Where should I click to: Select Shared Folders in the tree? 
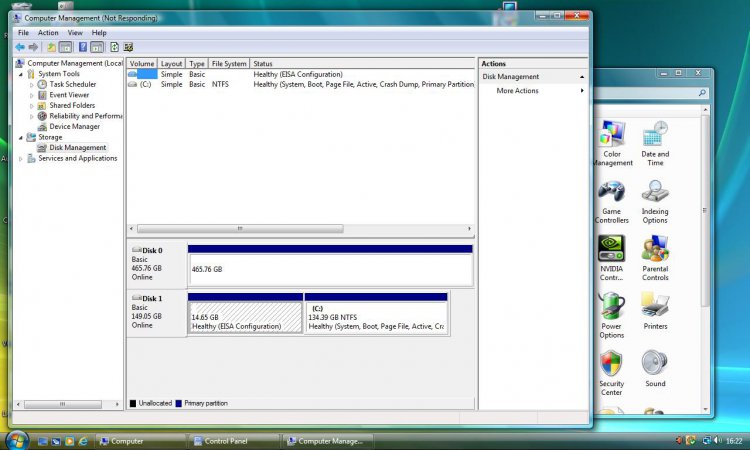pos(72,105)
